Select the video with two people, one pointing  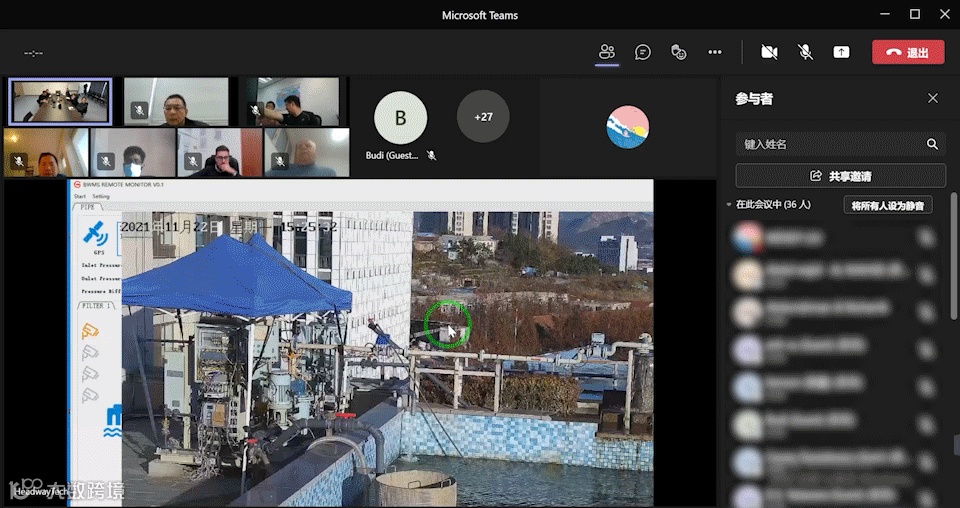[x=293, y=102]
